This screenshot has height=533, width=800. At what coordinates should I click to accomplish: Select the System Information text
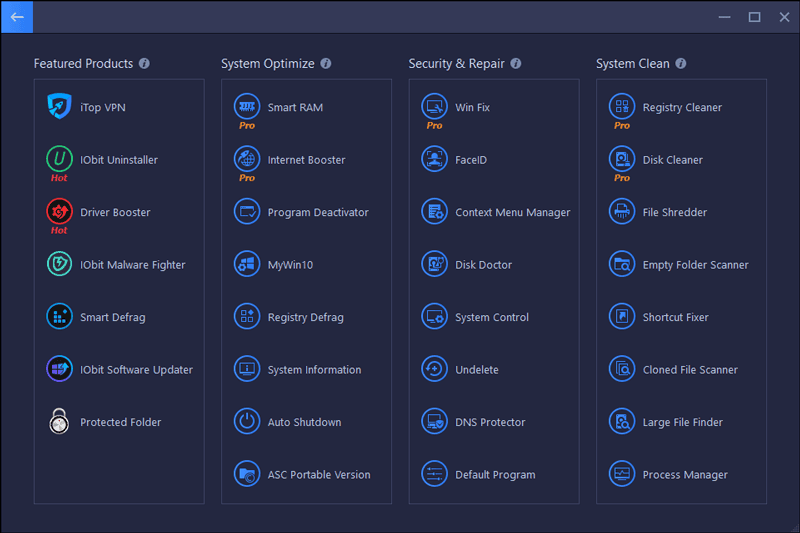[314, 370]
